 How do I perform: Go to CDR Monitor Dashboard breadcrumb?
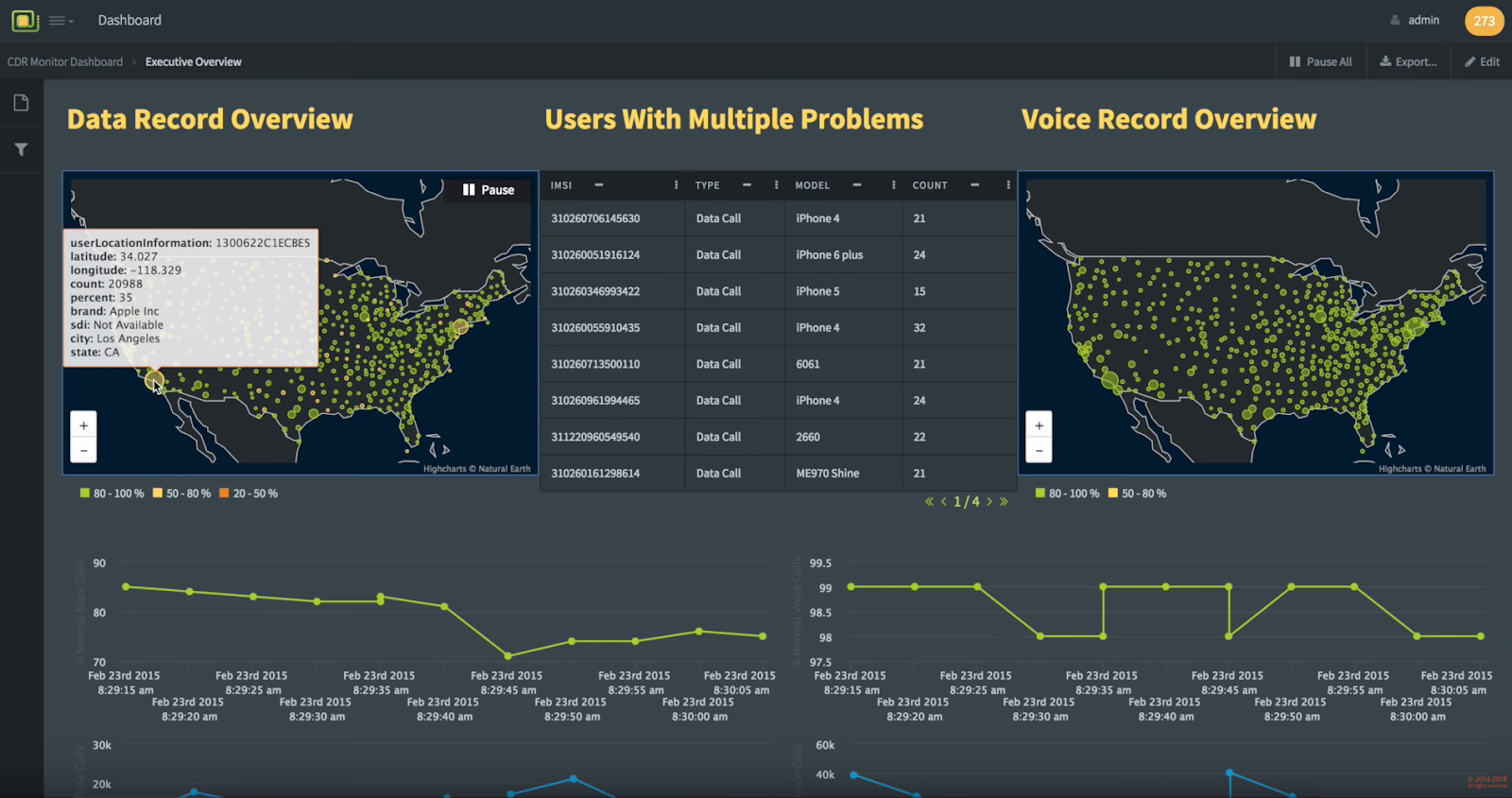[65, 61]
